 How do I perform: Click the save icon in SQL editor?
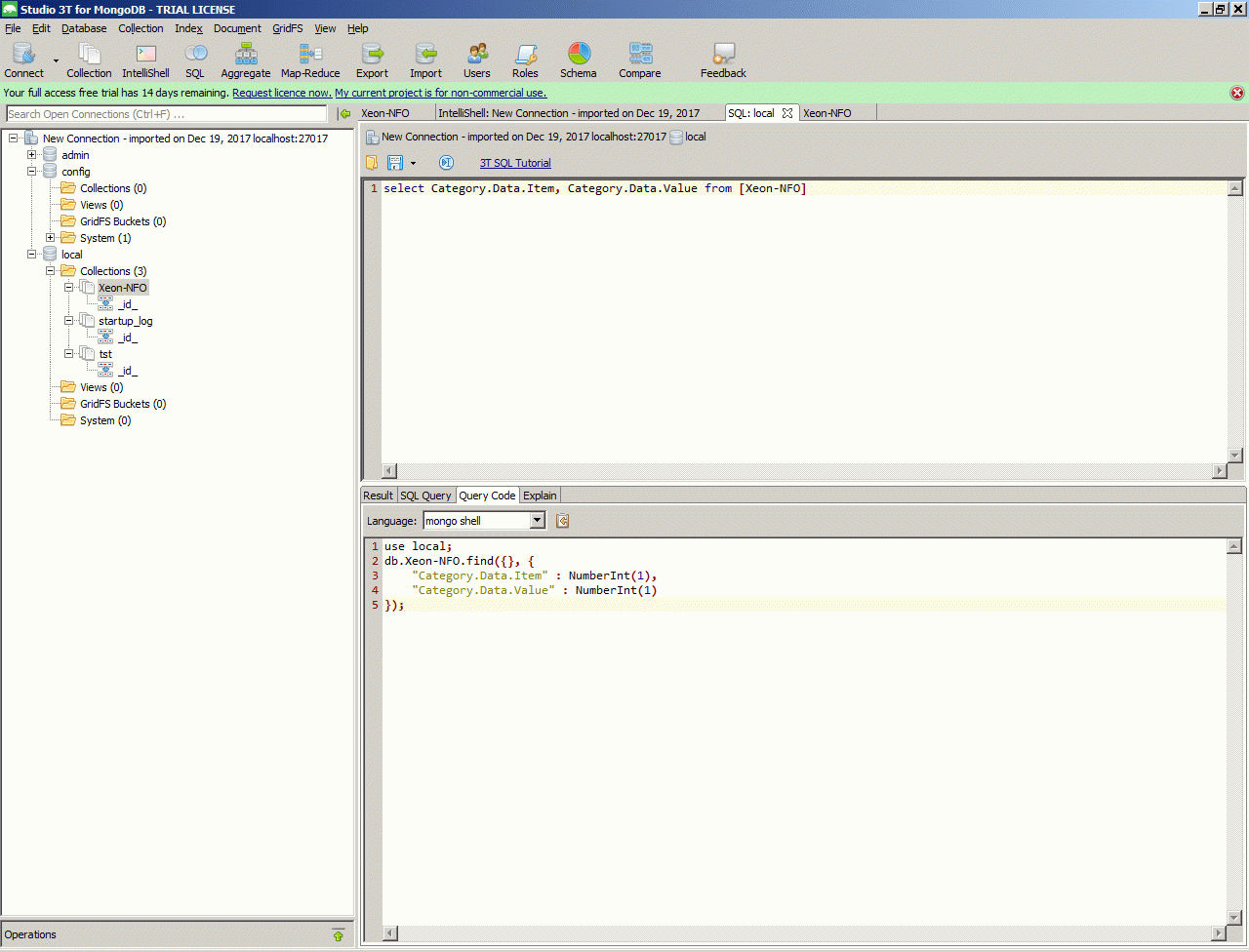[x=395, y=163]
